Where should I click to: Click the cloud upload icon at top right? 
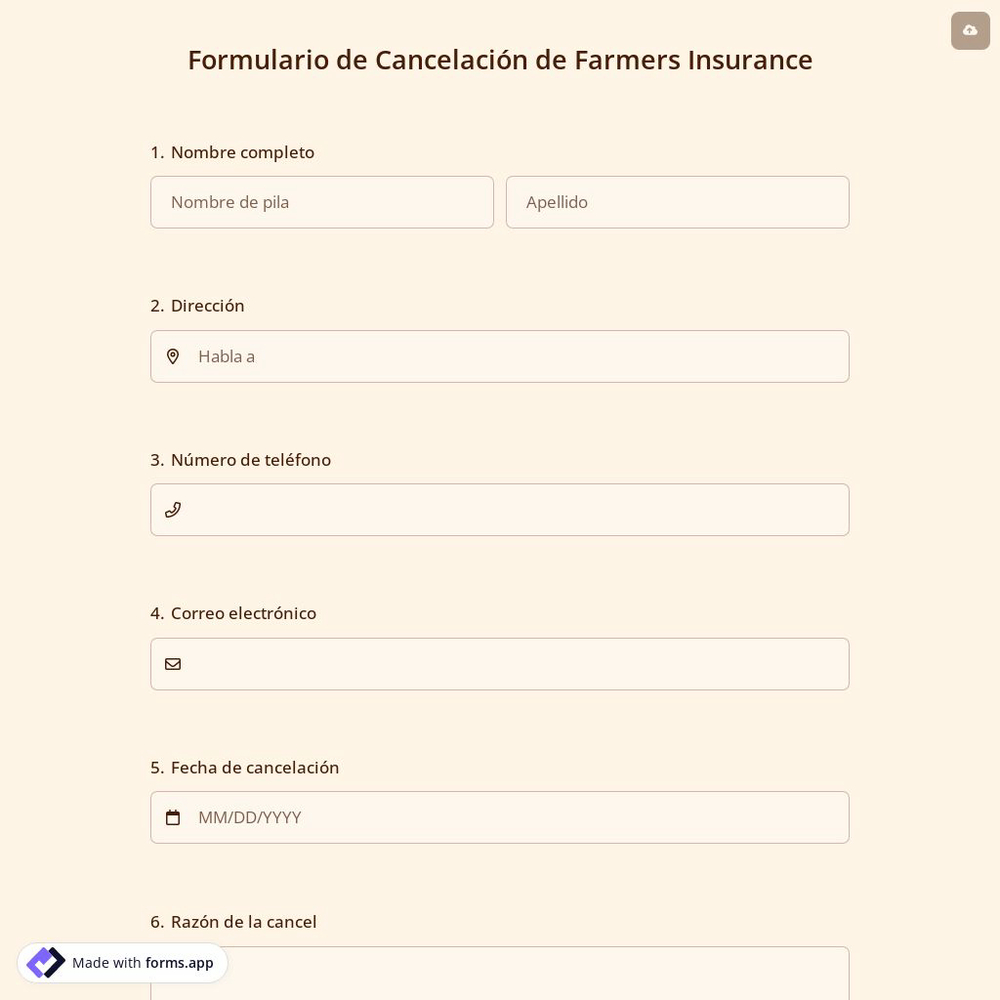(x=969, y=30)
